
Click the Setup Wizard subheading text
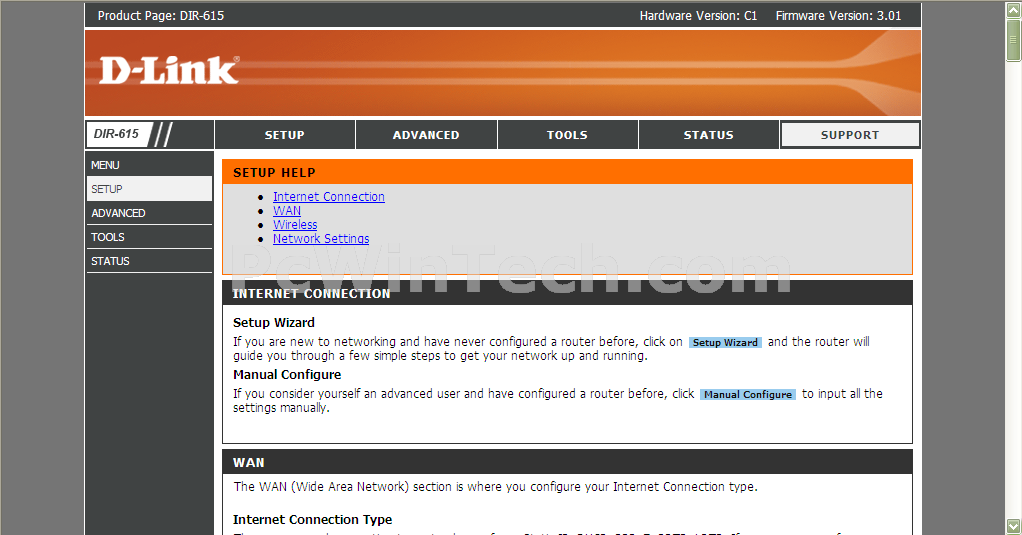click(274, 323)
